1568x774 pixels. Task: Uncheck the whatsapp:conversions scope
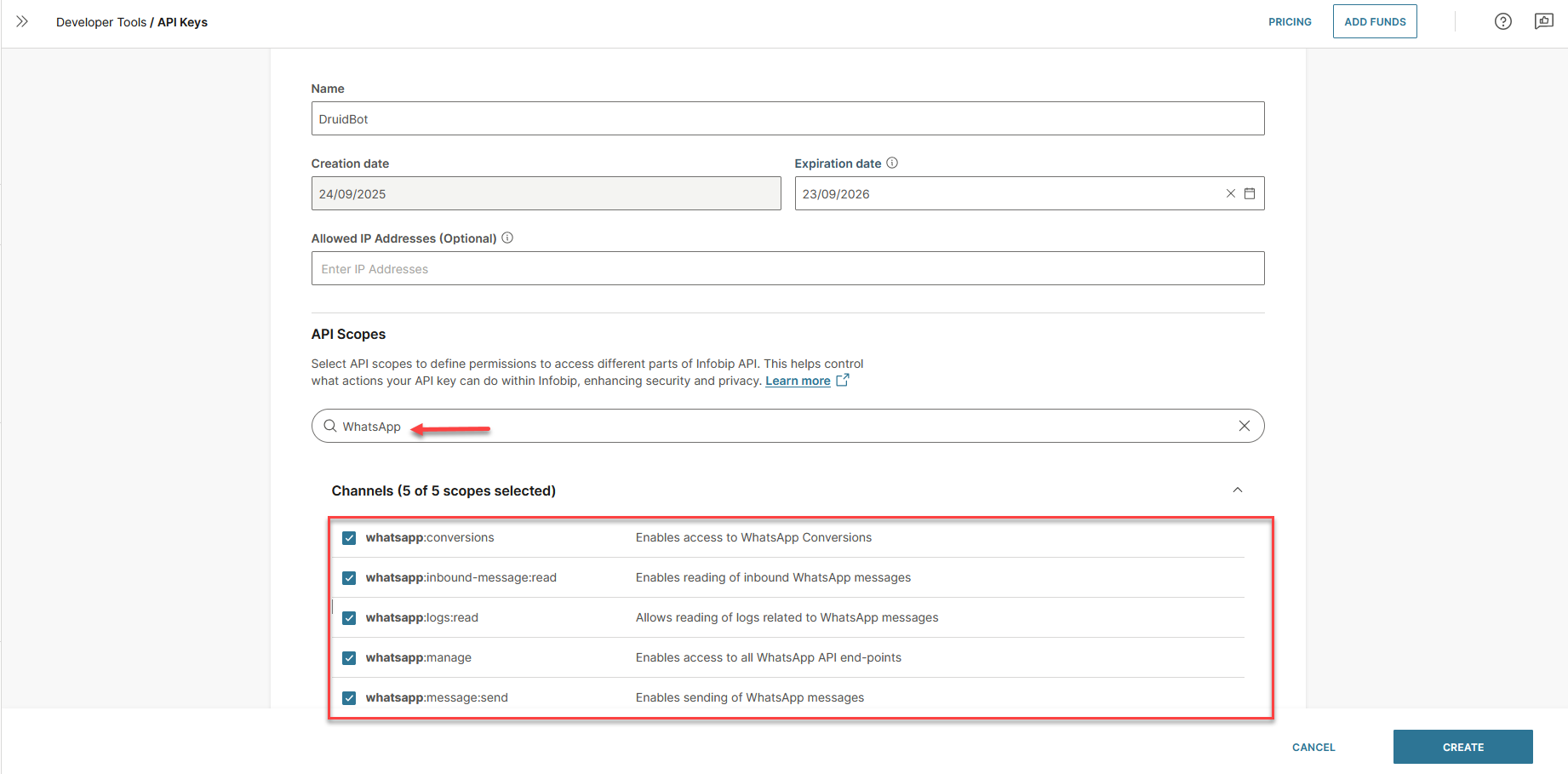[x=349, y=538]
